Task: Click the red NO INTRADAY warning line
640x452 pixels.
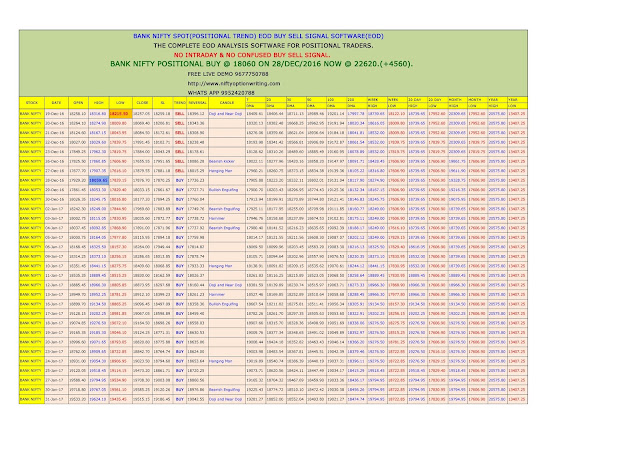Action: pyautogui.click(x=252, y=55)
